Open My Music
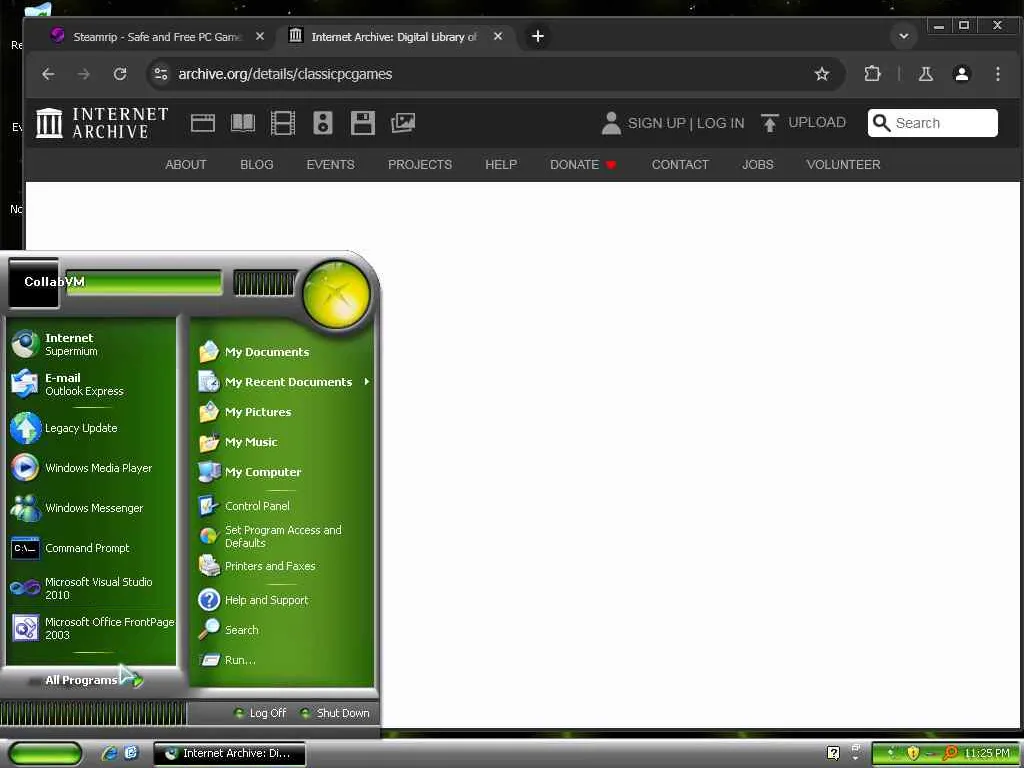The image size is (1024, 768). point(284,442)
